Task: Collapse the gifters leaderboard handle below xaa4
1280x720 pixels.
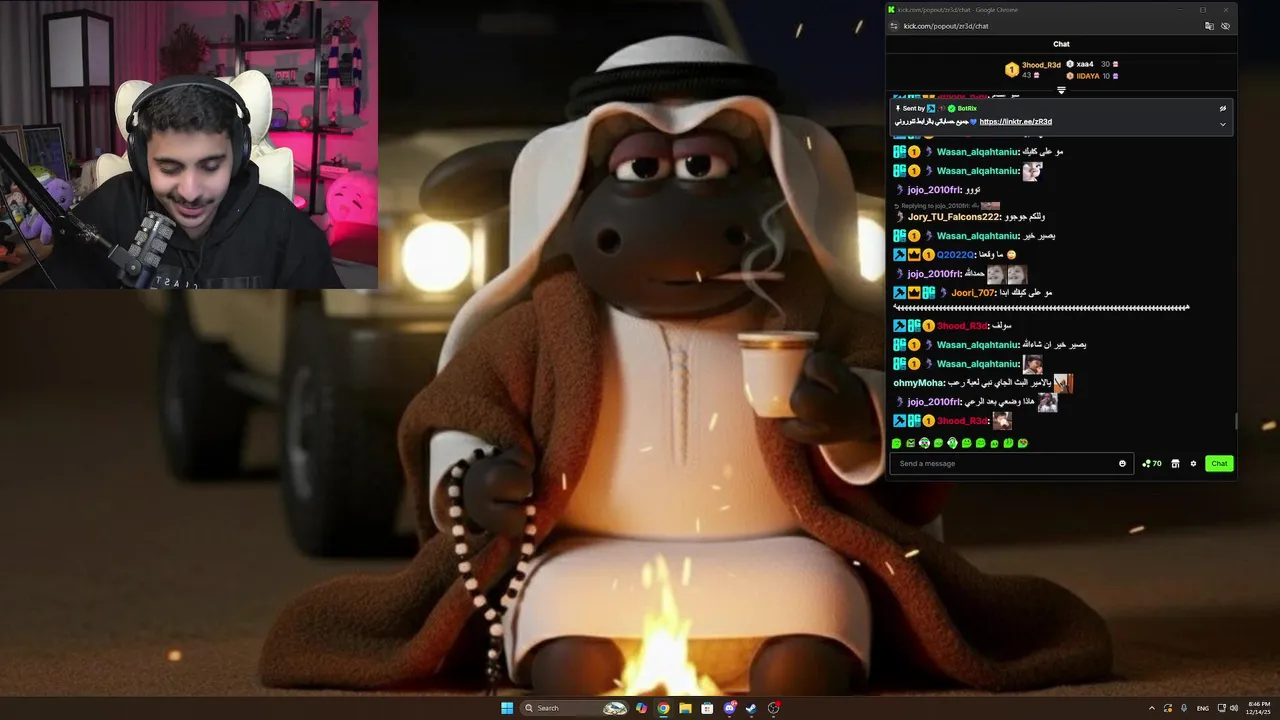Action: (1061, 90)
